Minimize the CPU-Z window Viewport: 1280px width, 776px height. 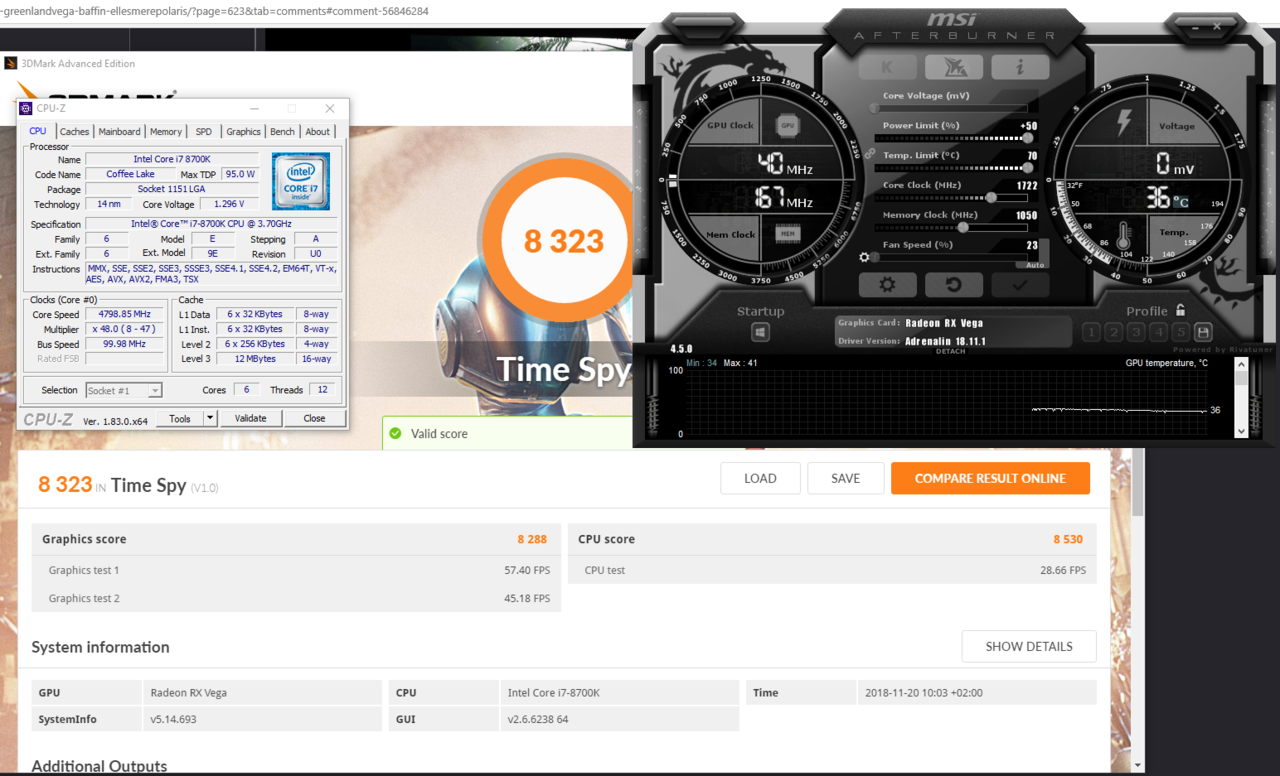tap(254, 108)
